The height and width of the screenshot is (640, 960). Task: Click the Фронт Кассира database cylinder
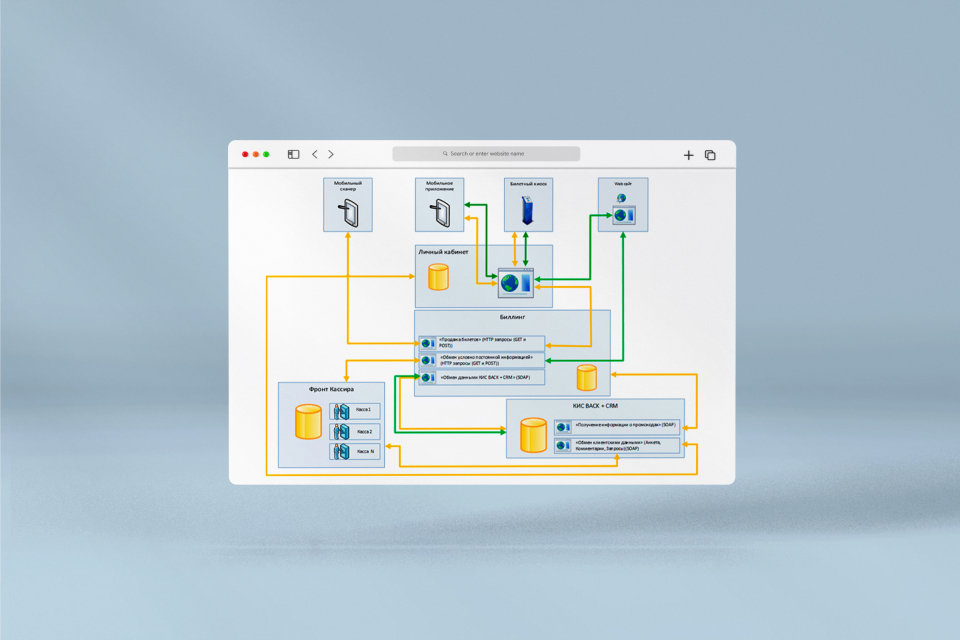pyautogui.click(x=308, y=421)
